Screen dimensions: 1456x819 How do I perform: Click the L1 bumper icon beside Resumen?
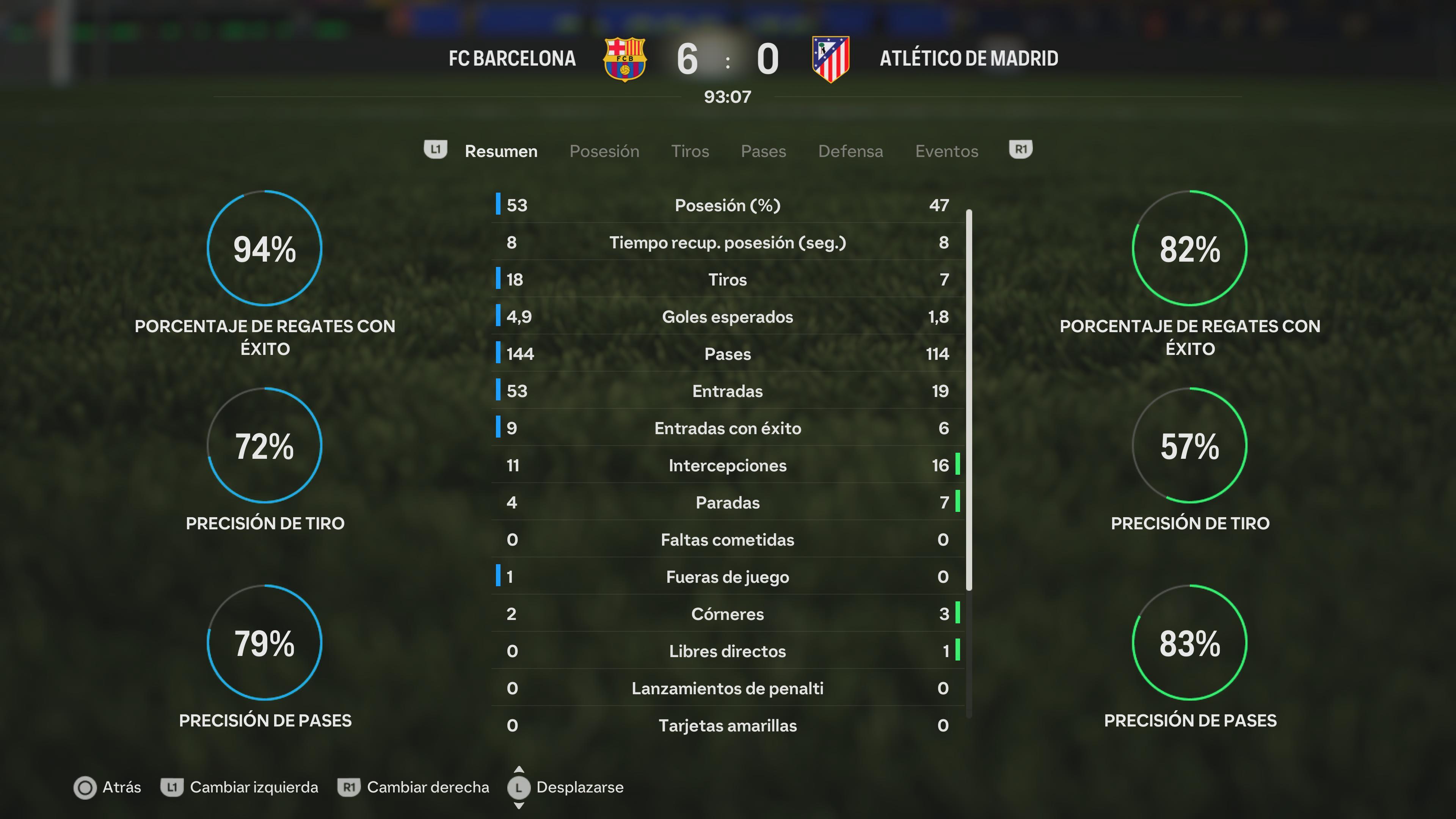point(435,150)
